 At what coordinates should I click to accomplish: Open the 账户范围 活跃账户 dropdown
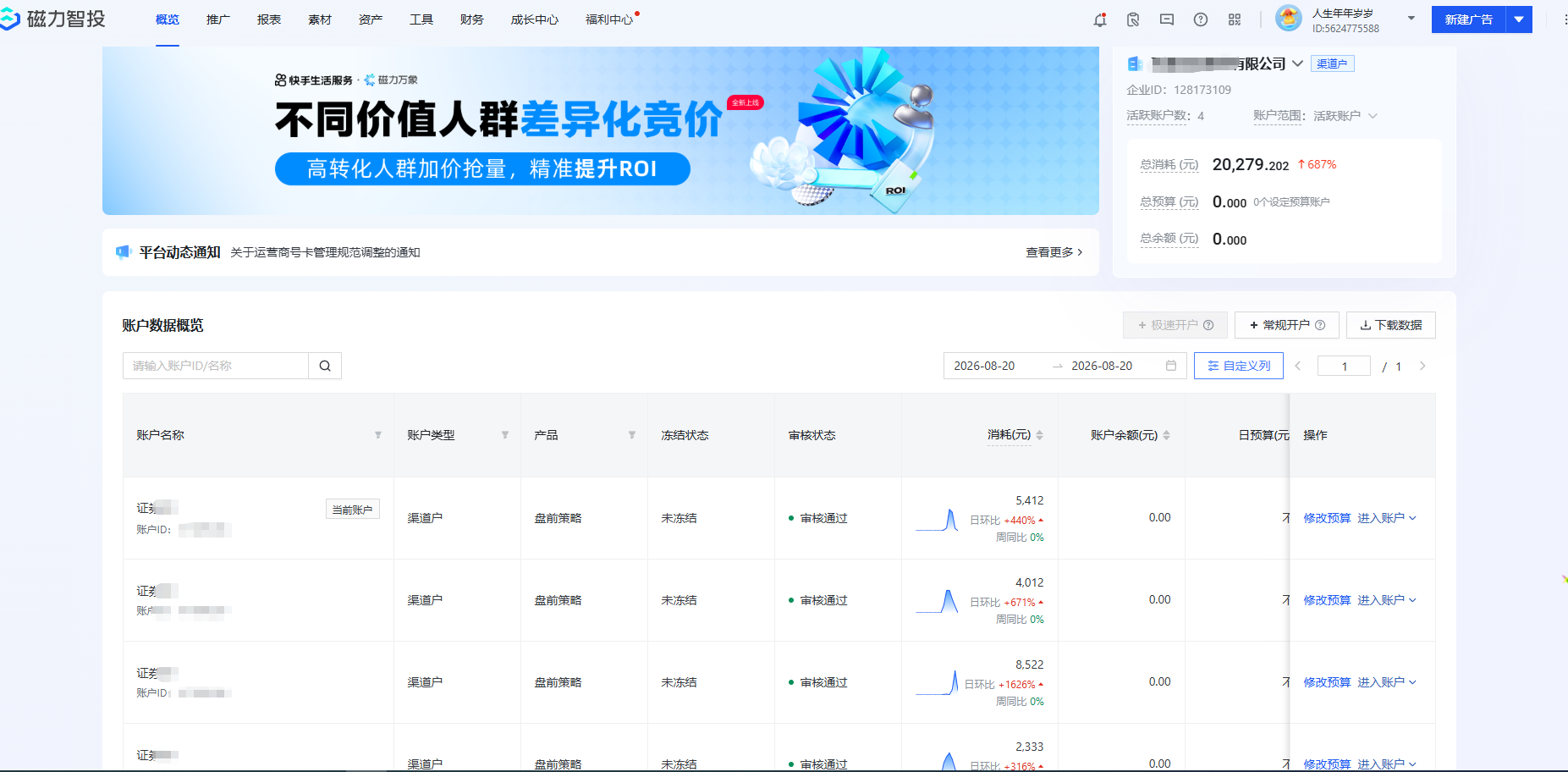1345,116
